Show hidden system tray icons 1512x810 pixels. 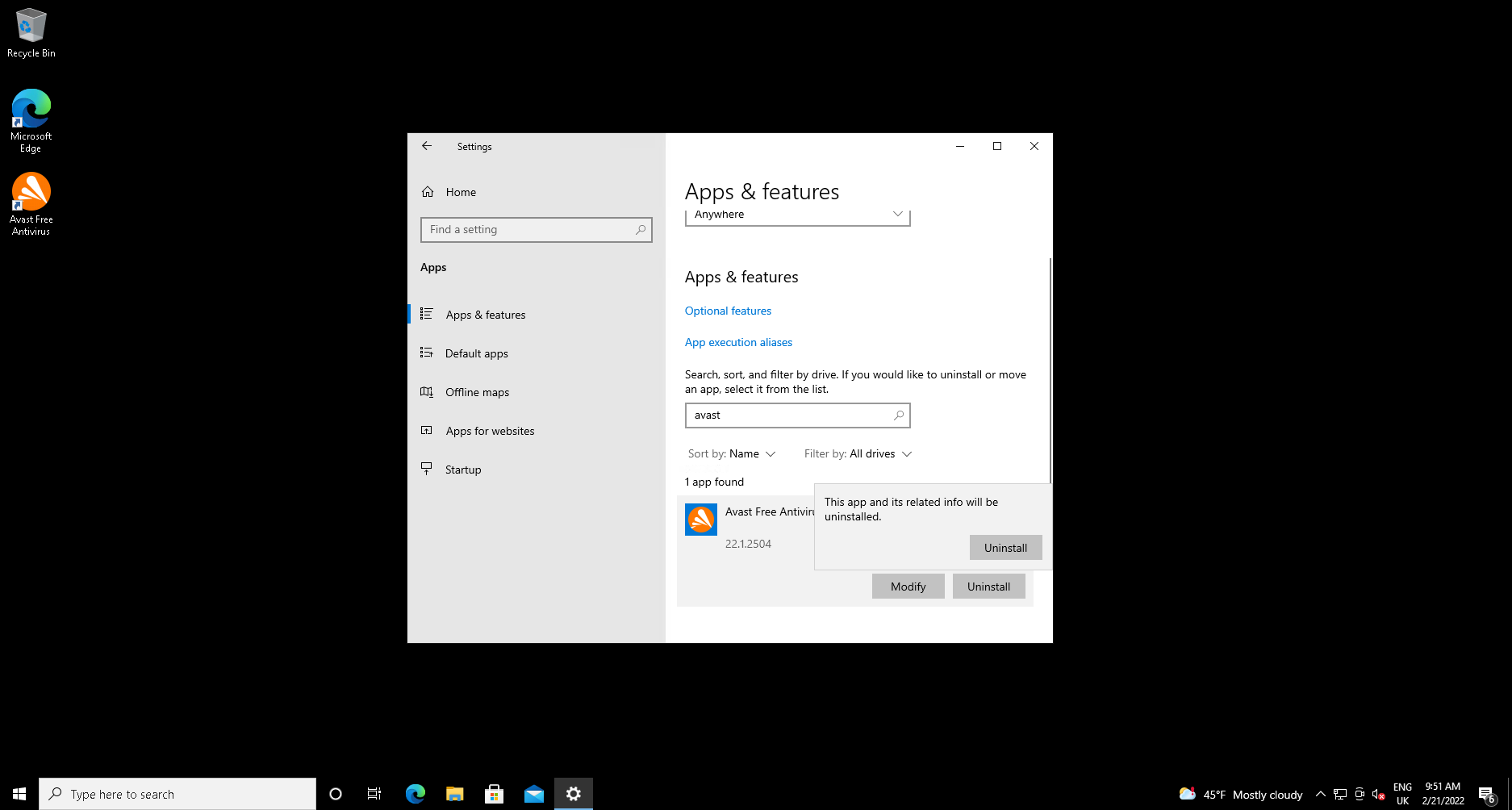(x=1321, y=794)
